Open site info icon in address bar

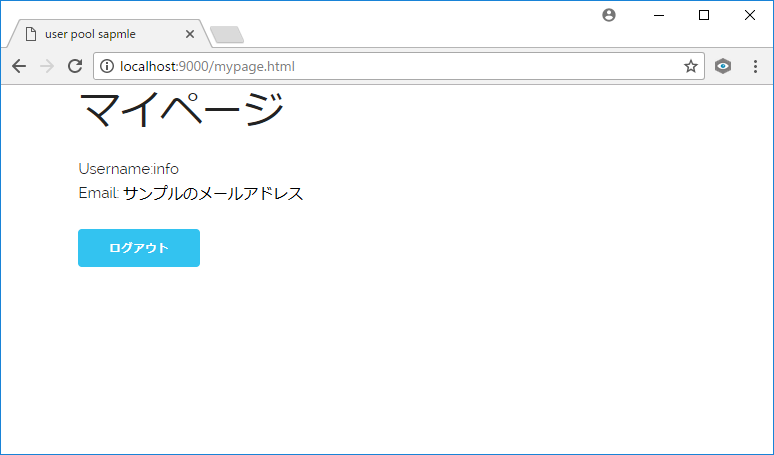click(x=107, y=66)
